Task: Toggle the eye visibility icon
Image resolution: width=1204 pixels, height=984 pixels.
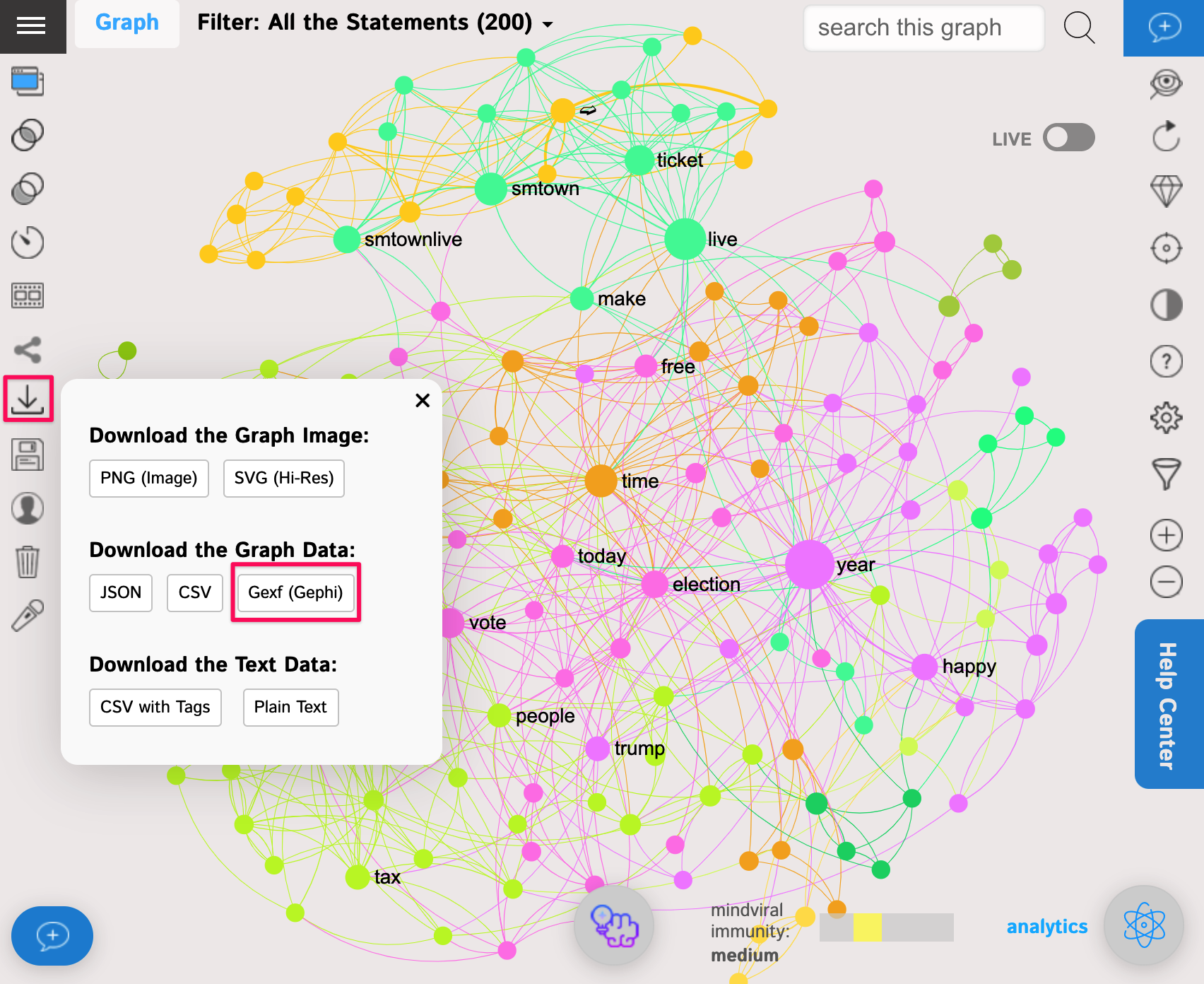Action: (x=1166, y=84)
